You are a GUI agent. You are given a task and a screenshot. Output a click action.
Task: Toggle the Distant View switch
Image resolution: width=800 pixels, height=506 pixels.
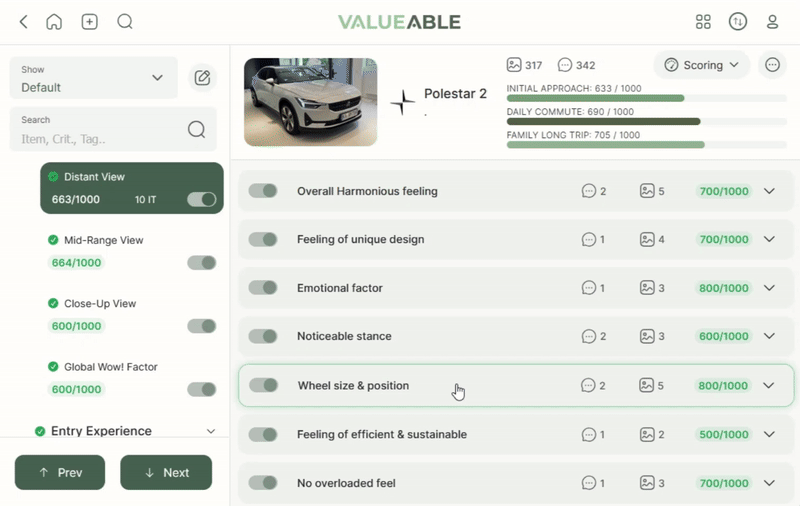click(202, 199)
